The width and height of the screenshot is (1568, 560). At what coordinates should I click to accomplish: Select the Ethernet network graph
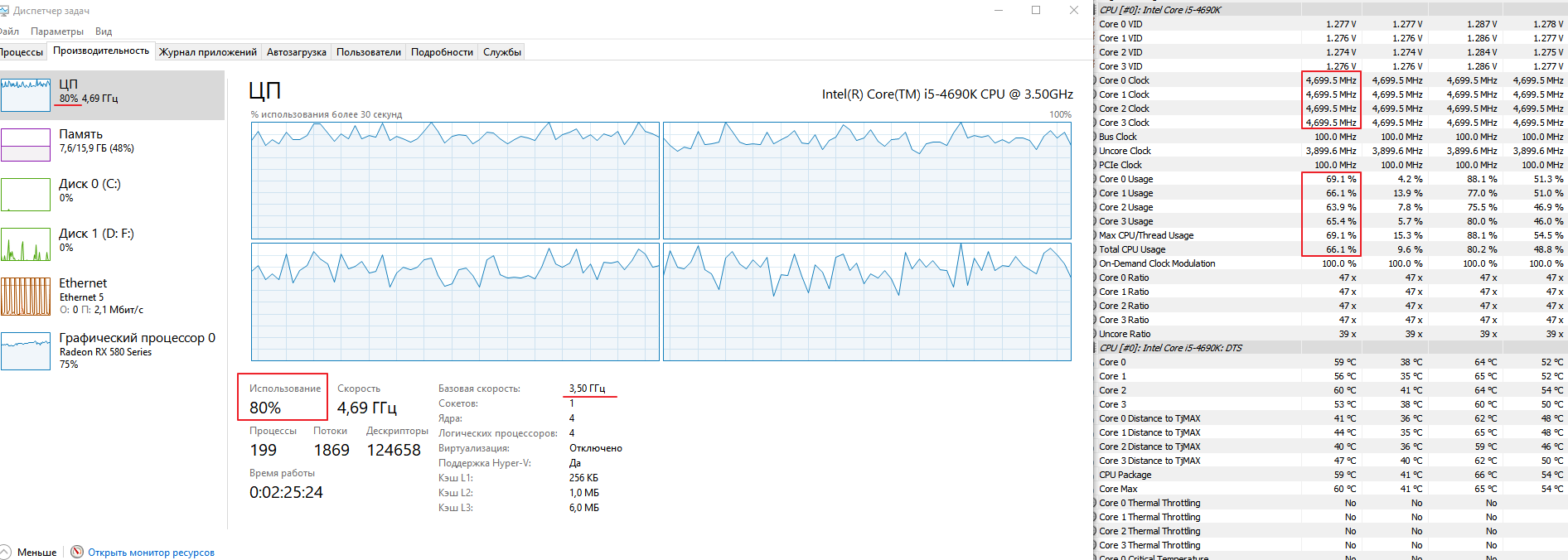[x=26, y=296]
